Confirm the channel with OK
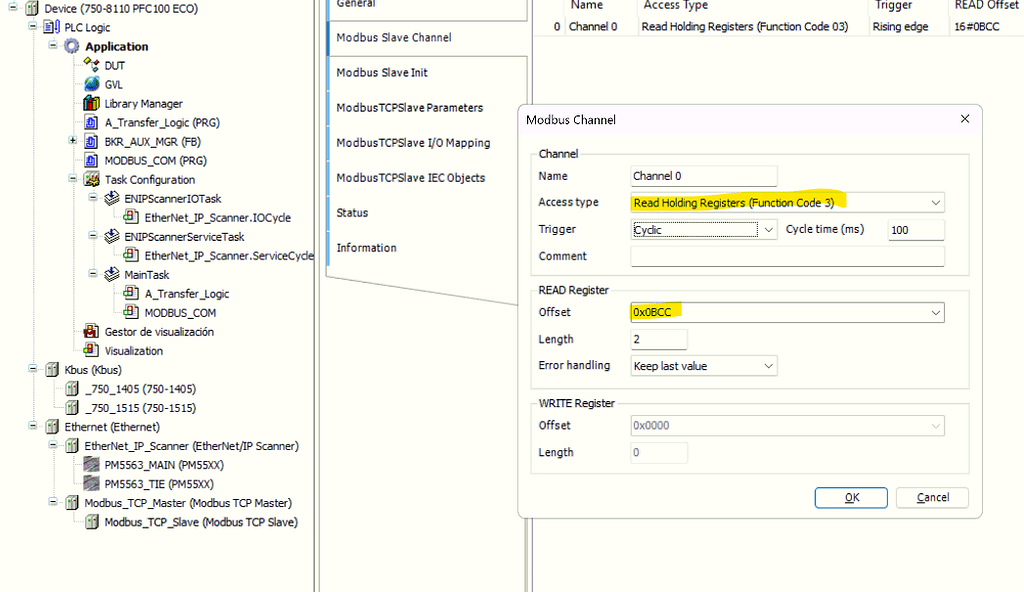Image resolution: width=1024 pixels, height=592 pixels. click(x=851, y=497)
